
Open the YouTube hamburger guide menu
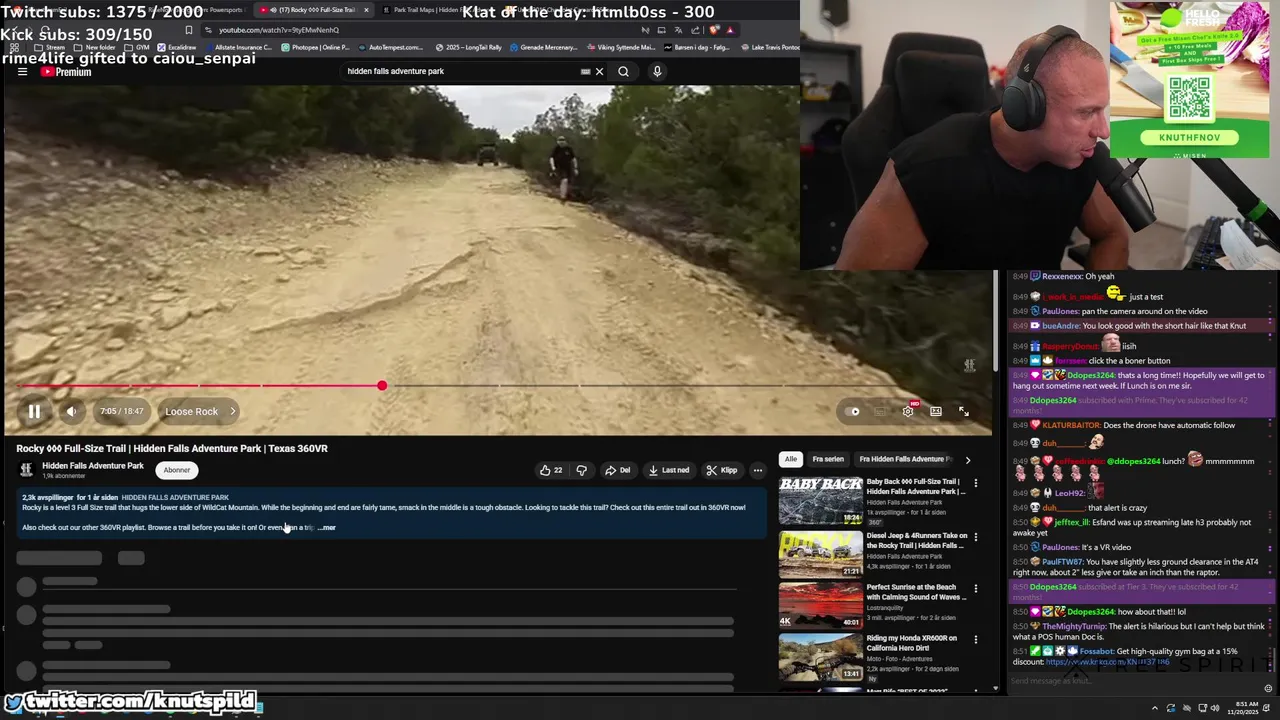22,71
